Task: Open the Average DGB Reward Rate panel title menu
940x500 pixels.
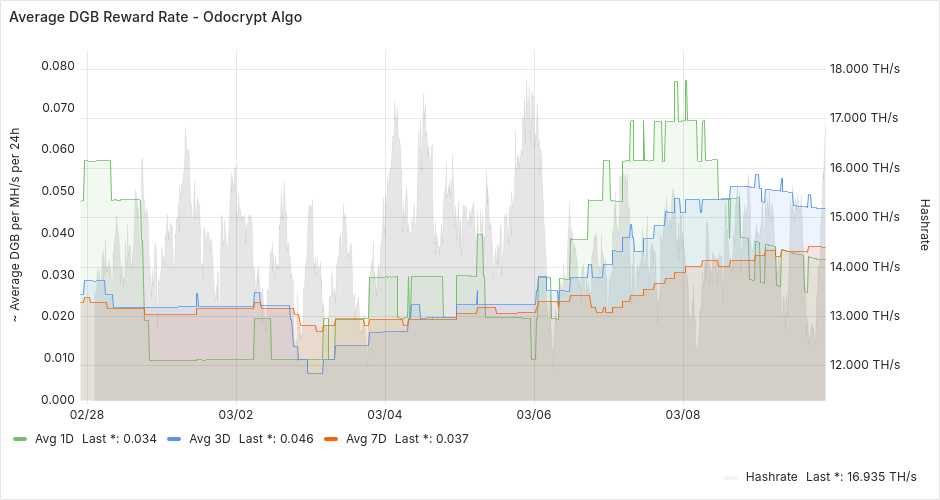Action: click(155, 17)
